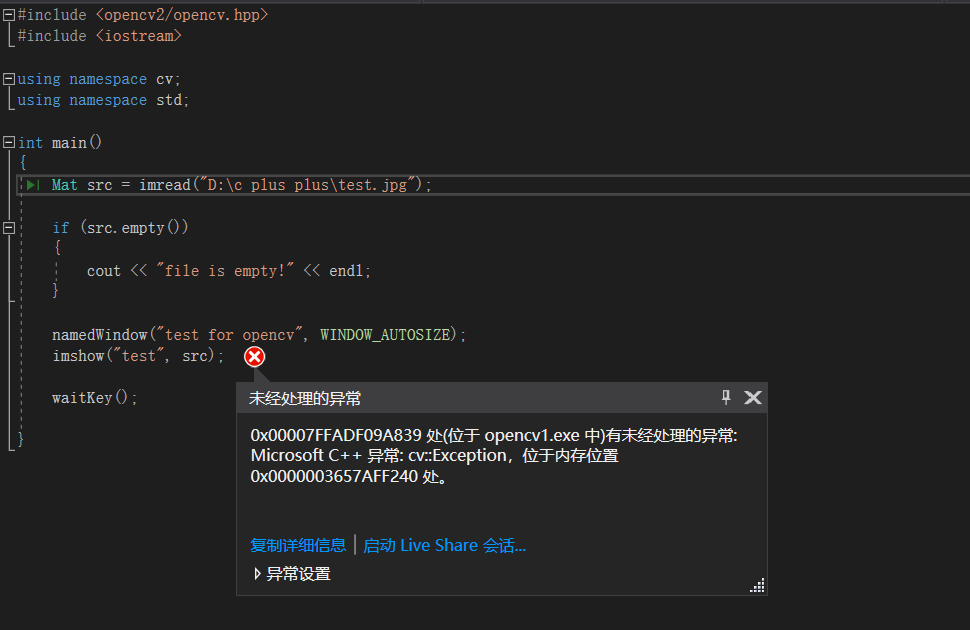Collapse the using namespace block
Viewport: 970px width, 630px height.
[9, 79]
